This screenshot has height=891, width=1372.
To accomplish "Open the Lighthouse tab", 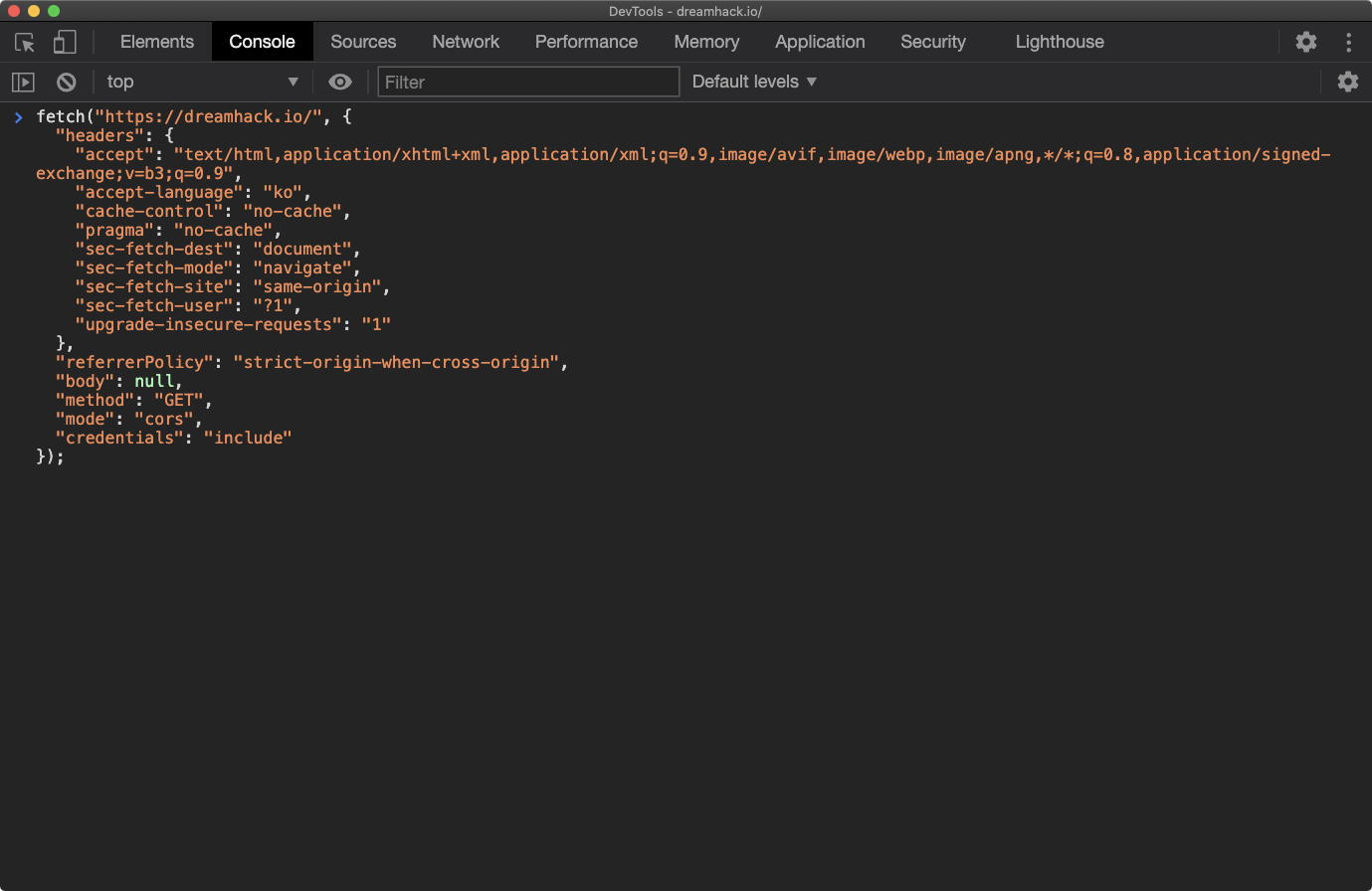I will click(1059, 42).
